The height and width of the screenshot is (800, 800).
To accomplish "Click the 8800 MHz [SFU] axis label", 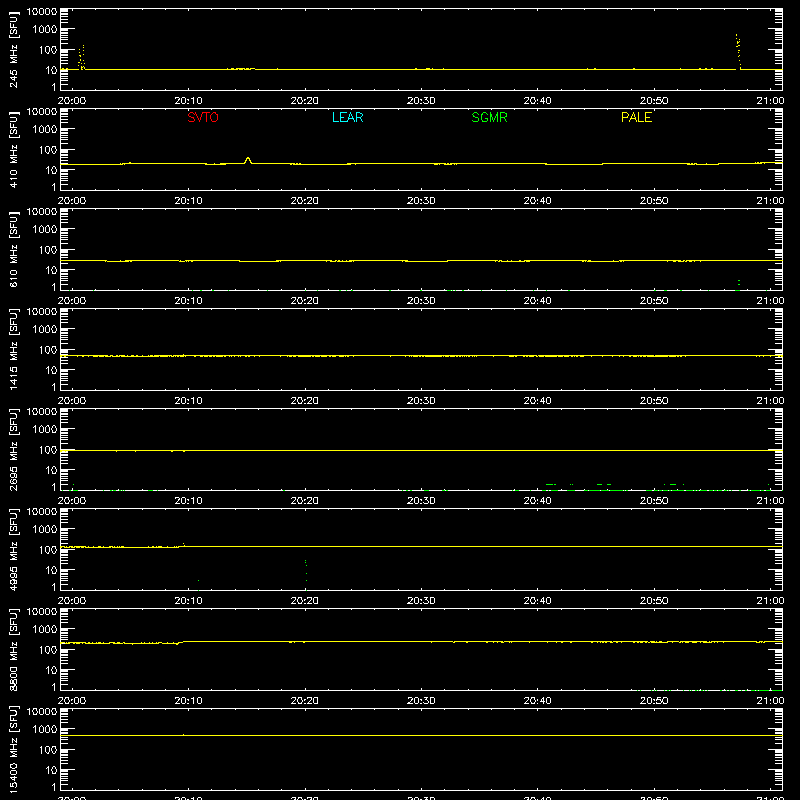I will (13, 649).
